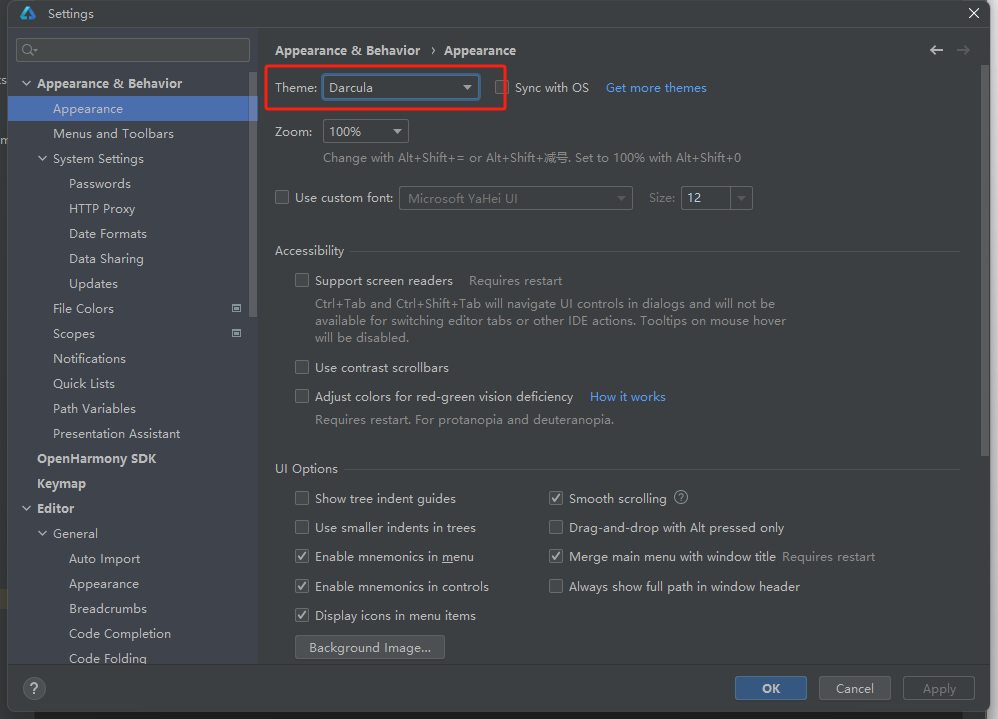Open the Zoom 100% dropdown

click(x=365, y=132)
